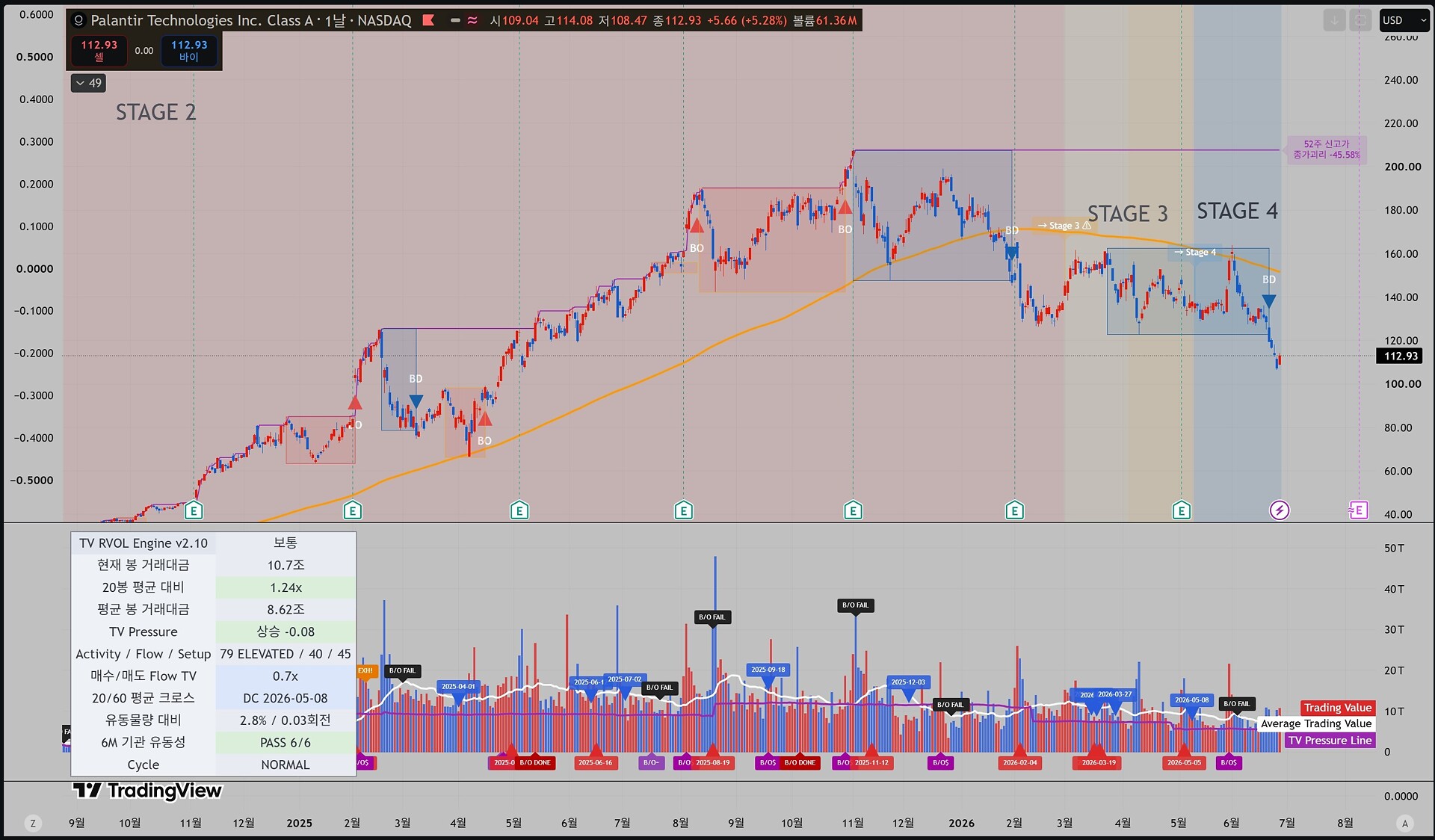Click the TradingView logo
The image size is (1435, 840).
pyautogui.click(x=147, y=791)
